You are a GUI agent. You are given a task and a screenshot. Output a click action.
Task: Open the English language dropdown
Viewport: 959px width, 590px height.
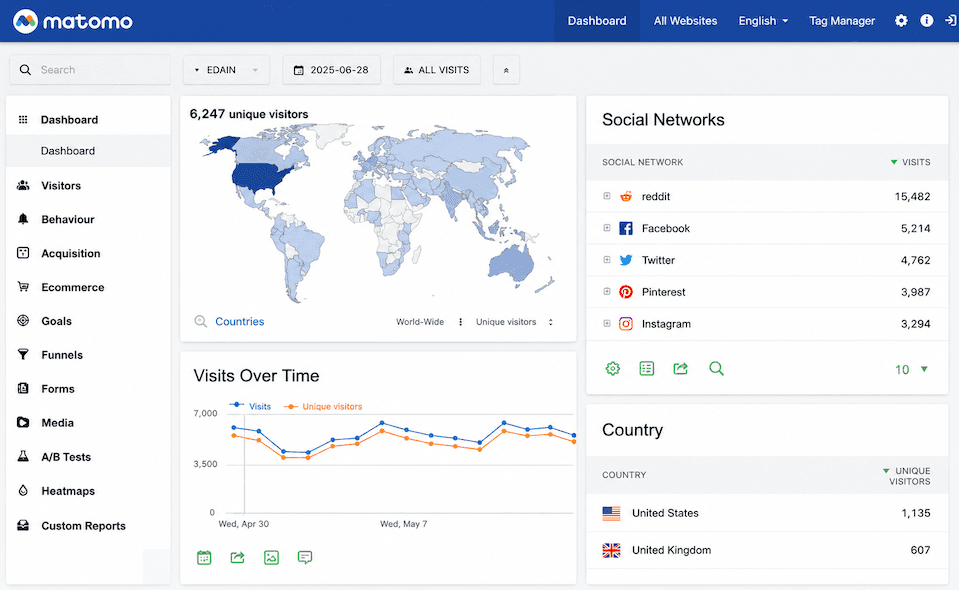(x=763, y=21)
